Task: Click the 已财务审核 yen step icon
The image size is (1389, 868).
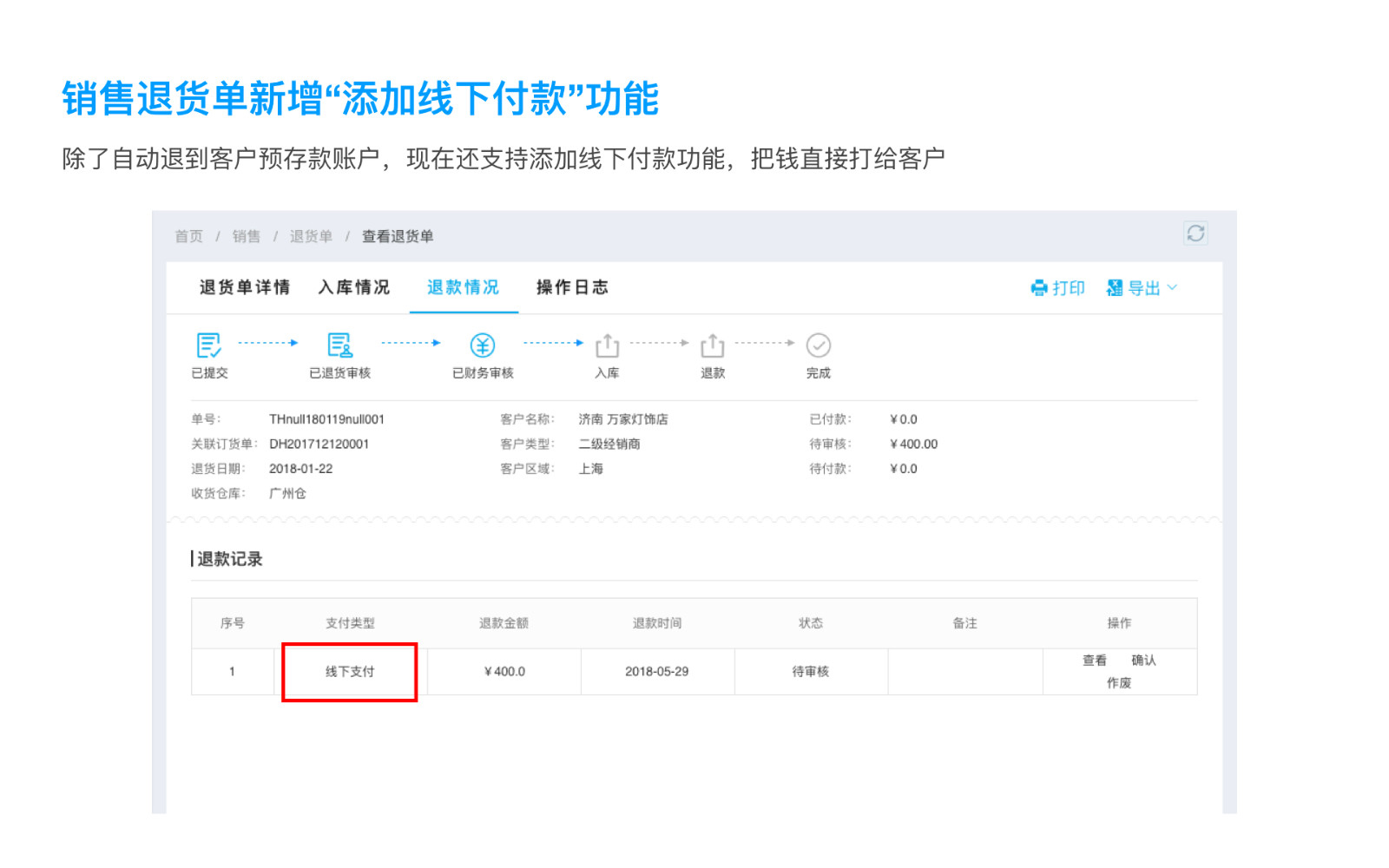Action: [483, 345]
